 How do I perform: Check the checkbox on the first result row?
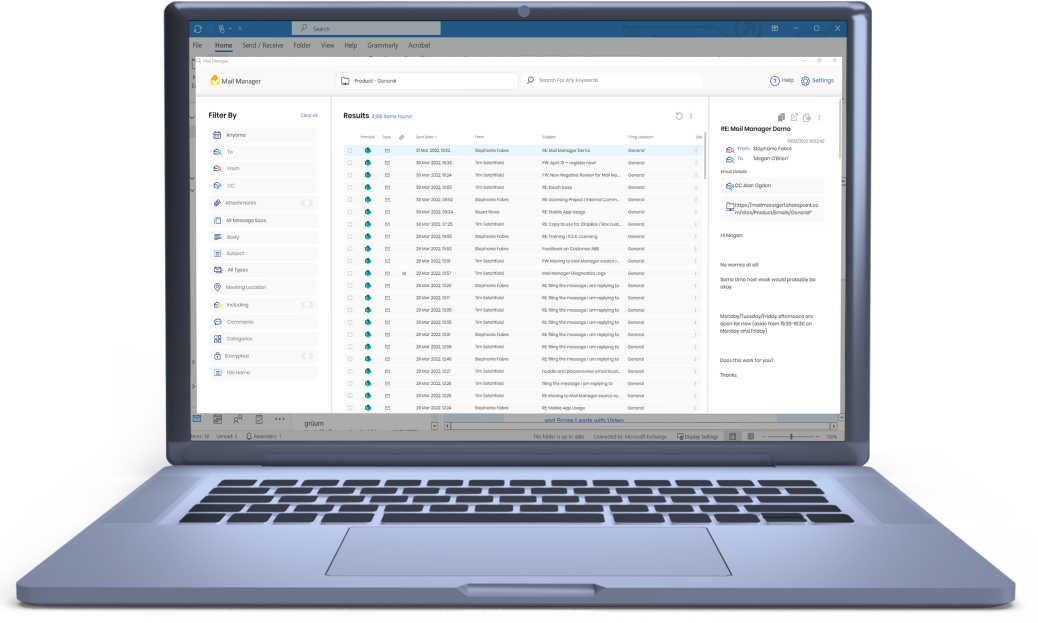[x=349, y=149]
